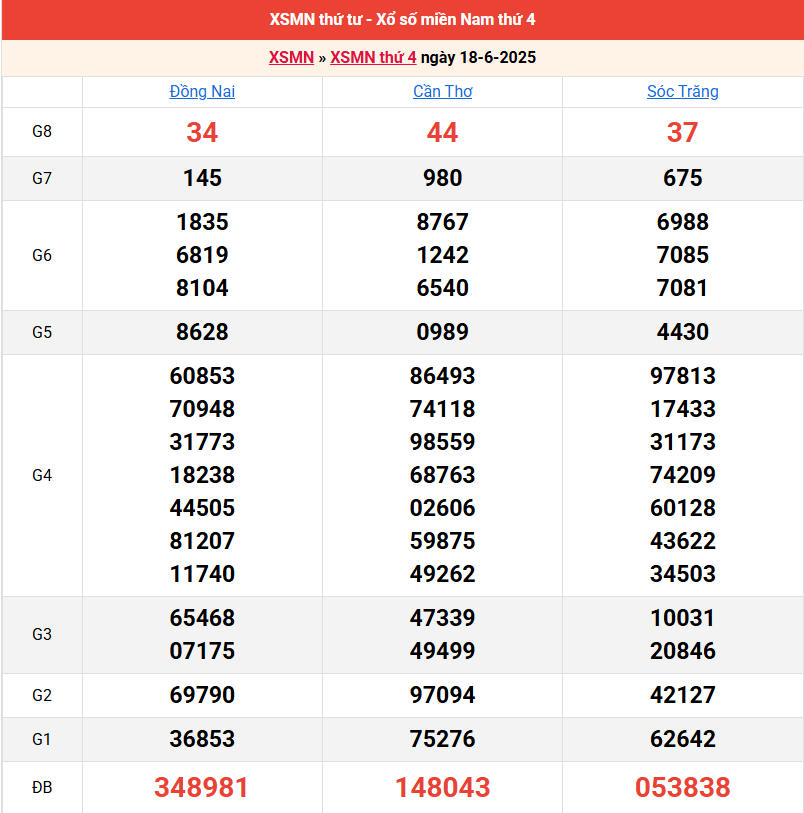Open the Đồng Nai province link
This screenshot has width=804, height=813.
pos(202,91)
